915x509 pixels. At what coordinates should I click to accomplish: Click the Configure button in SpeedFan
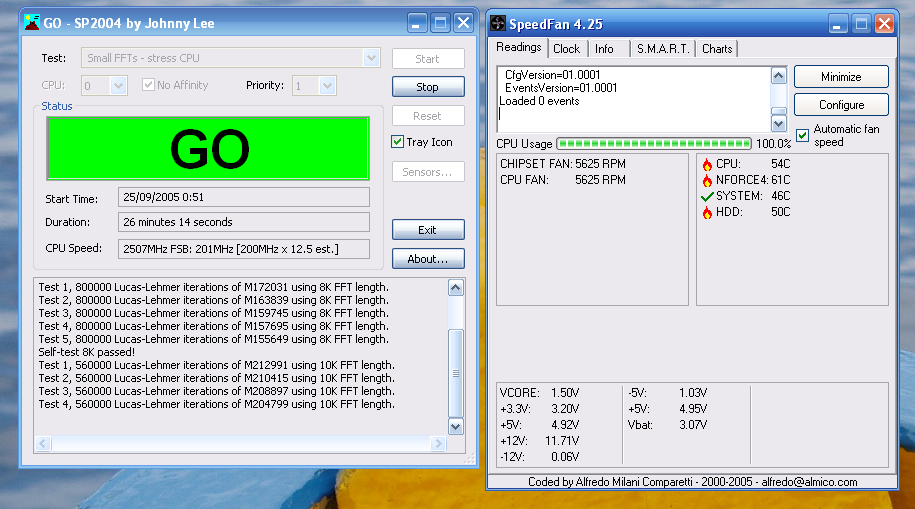coord(841,105)
